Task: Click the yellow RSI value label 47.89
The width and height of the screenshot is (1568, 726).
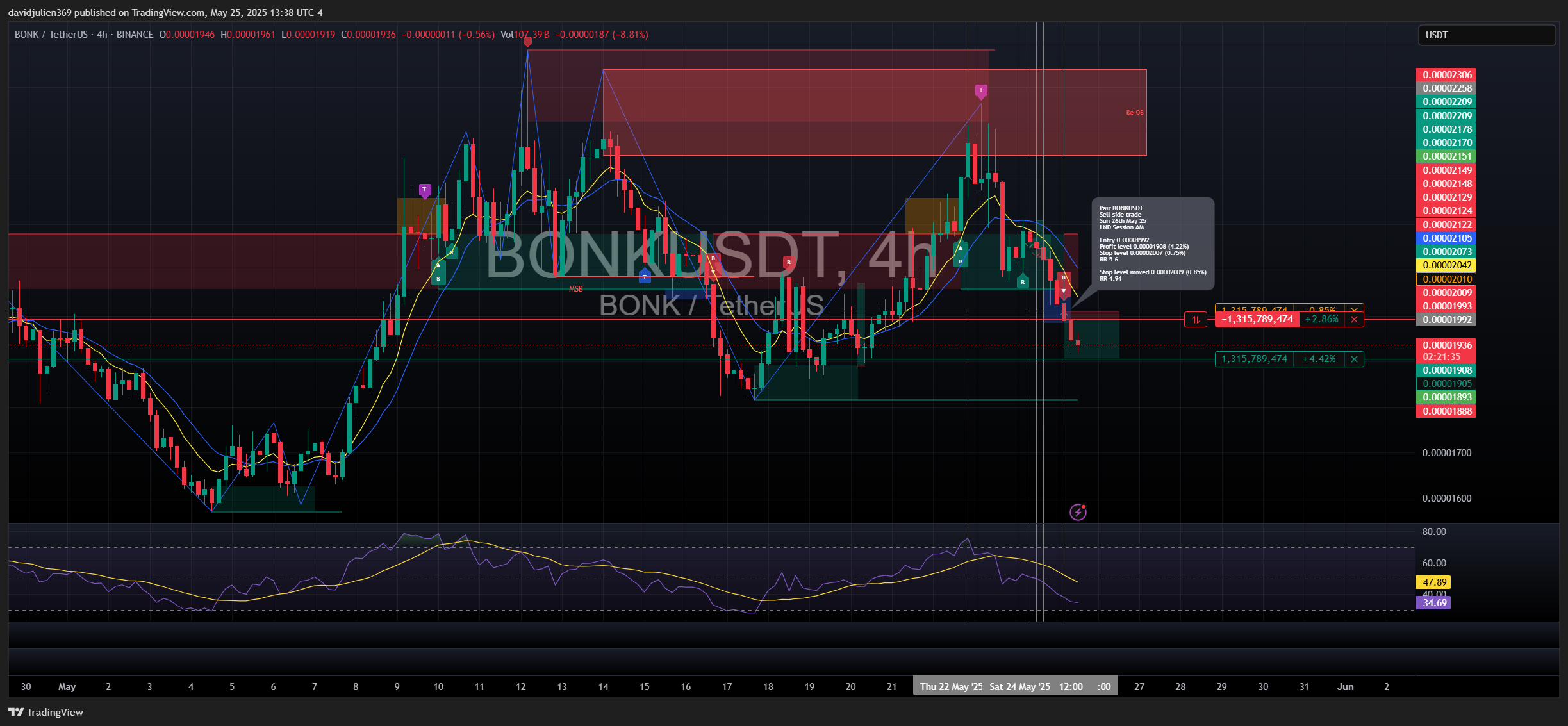Action: tap(1434, 582)
